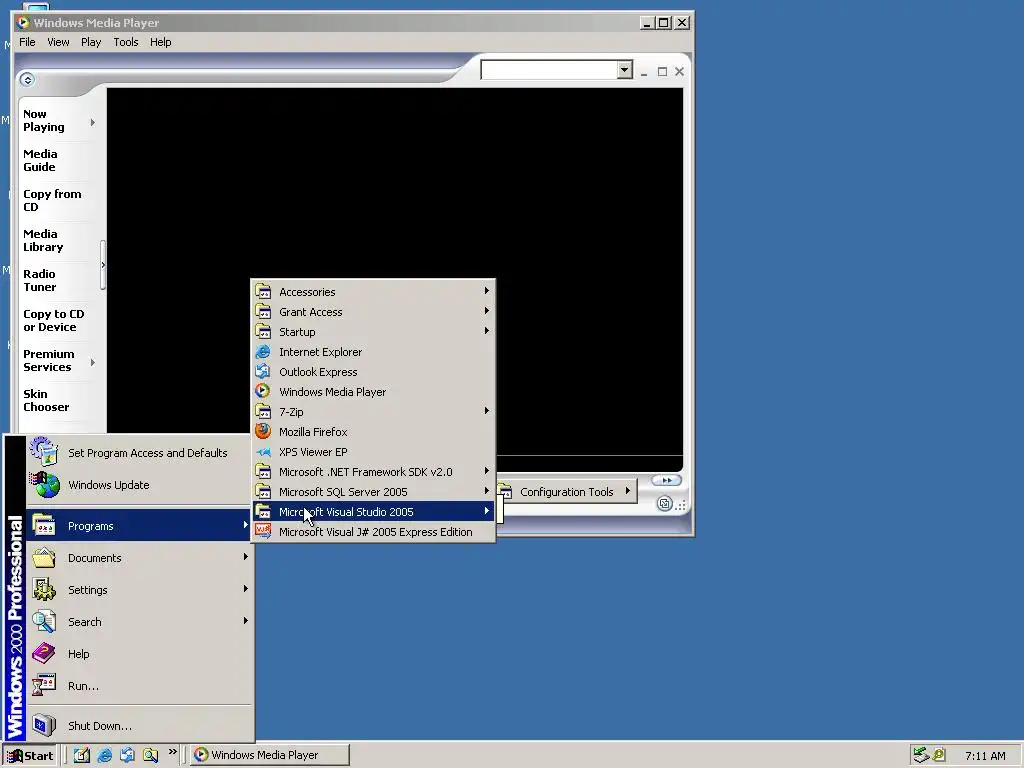Click the XPS Viewer EP icon
Screen dimensions: 1024x768
point(263,452)
